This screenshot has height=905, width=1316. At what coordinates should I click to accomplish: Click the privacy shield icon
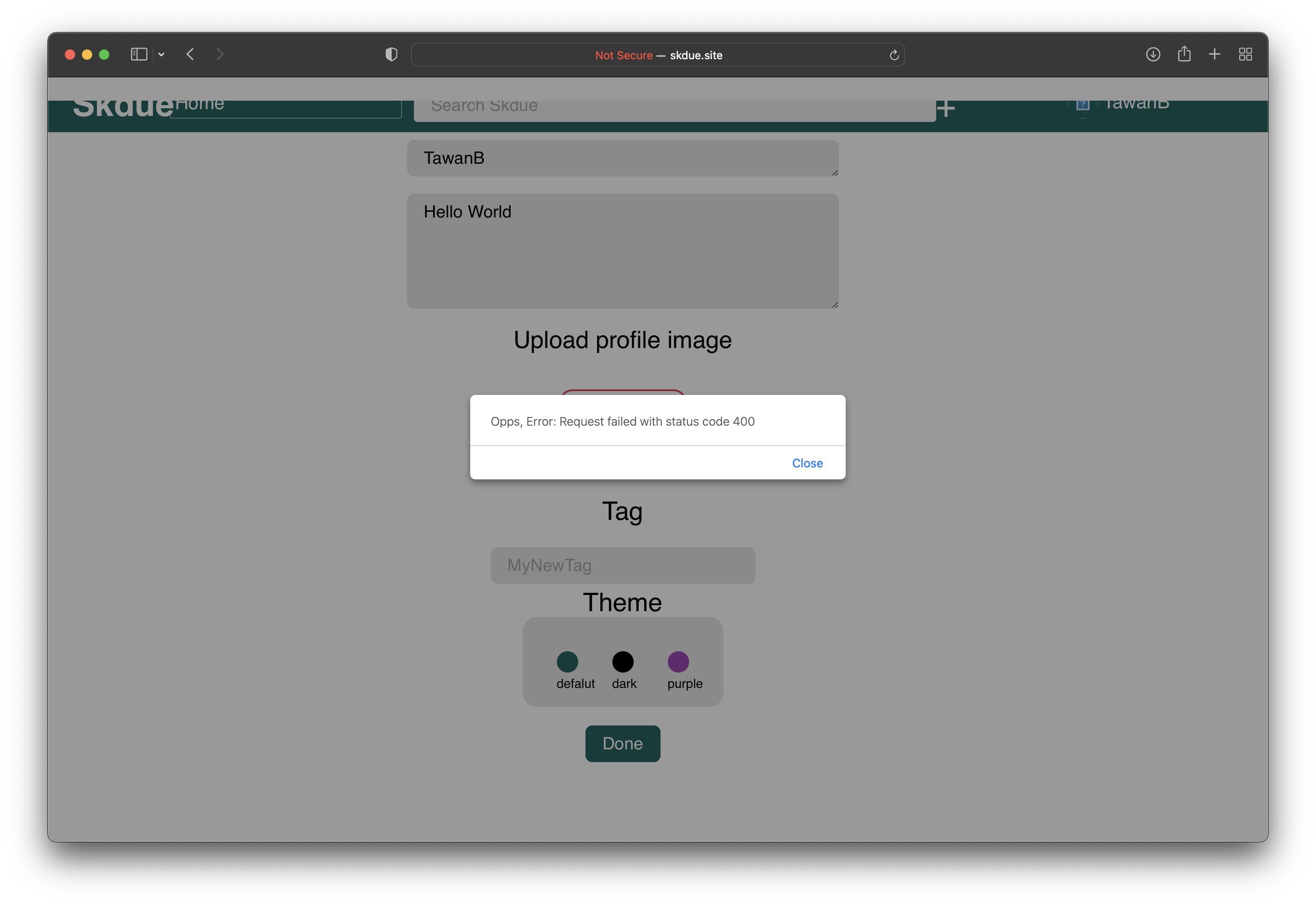(x=391, y=55)
